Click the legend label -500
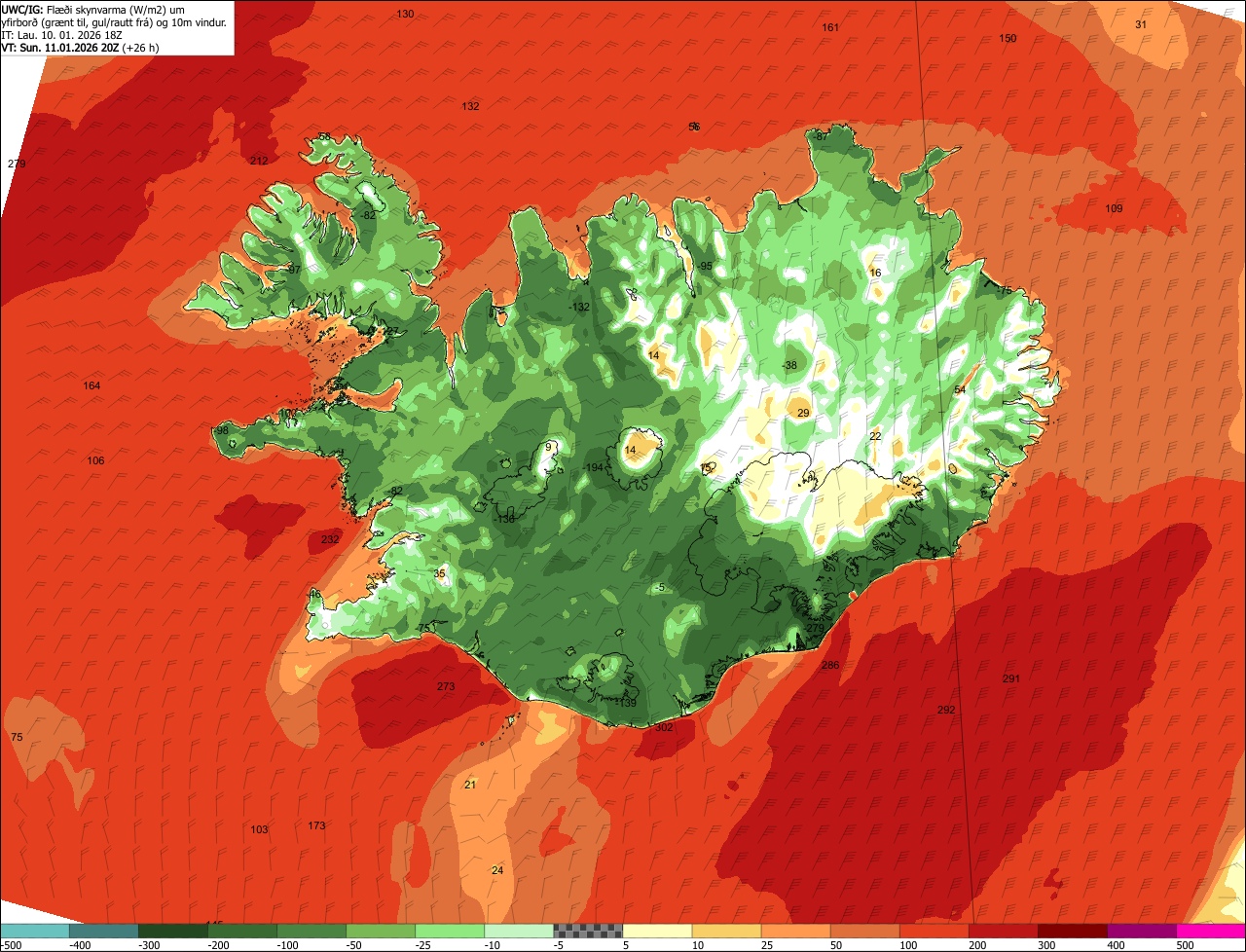This screenshot has width=1246, height=952. 12,944
